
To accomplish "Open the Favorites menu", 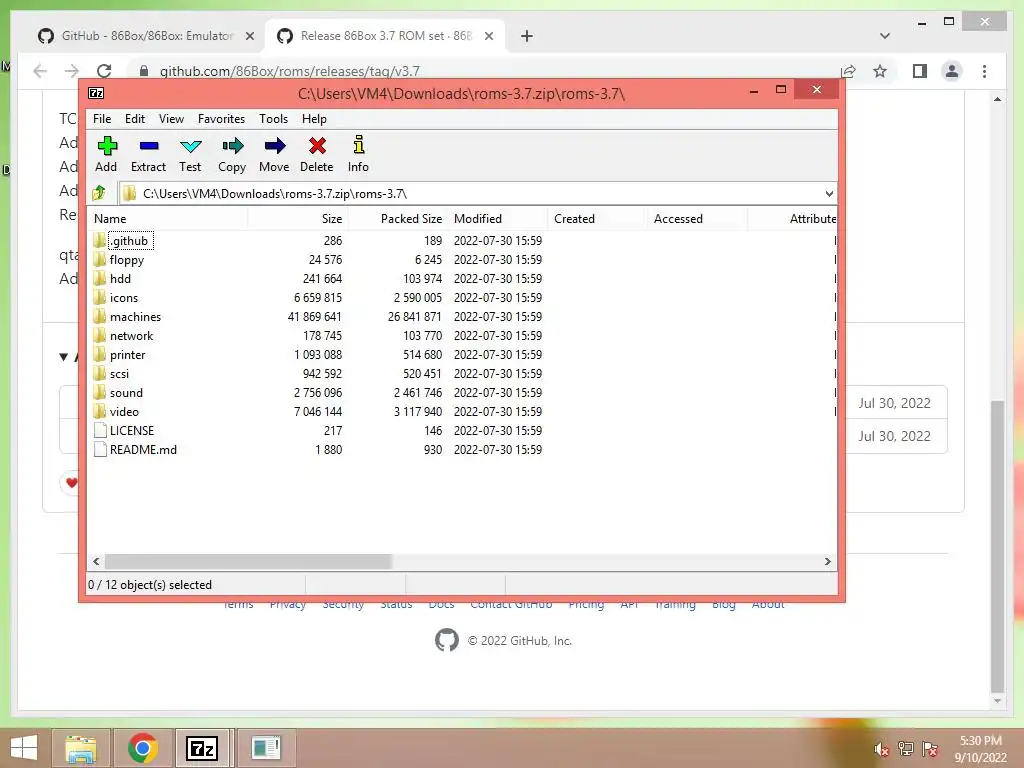I will [x=221, y=119].
